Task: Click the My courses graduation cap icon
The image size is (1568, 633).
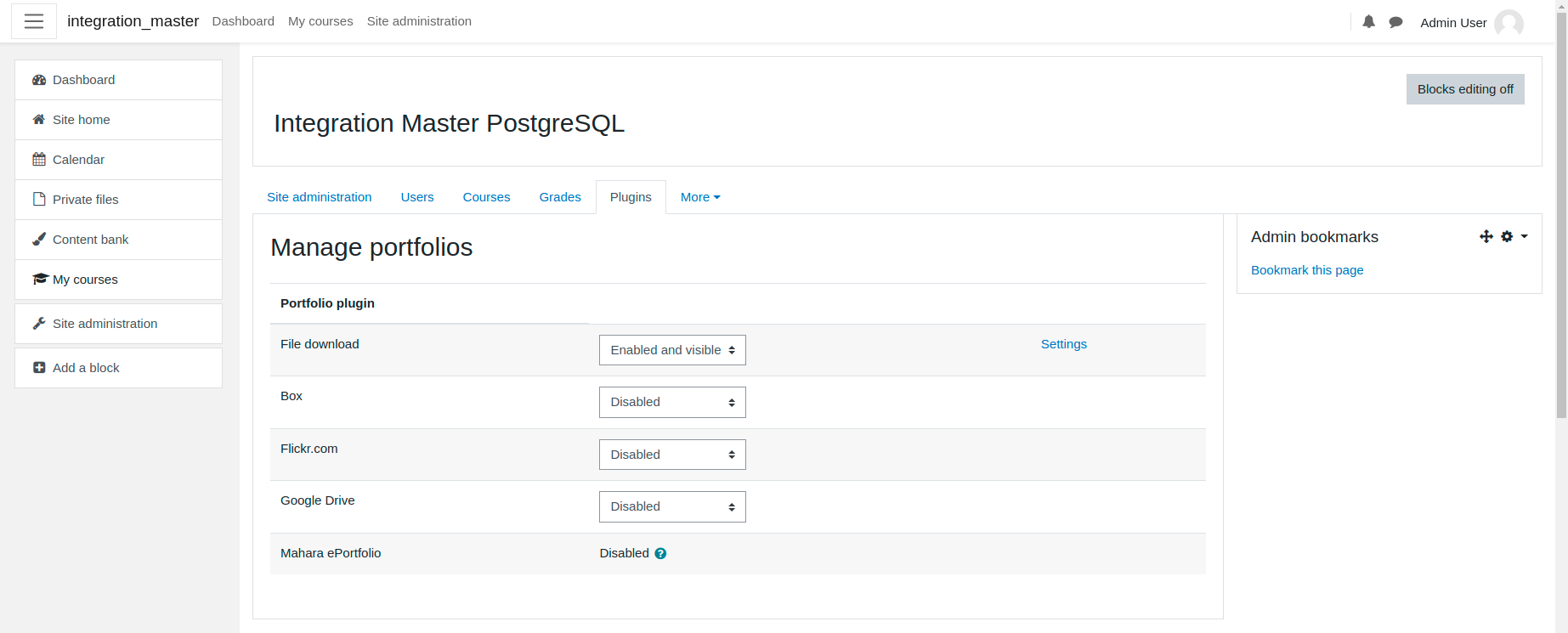Action: pos(40,280)
